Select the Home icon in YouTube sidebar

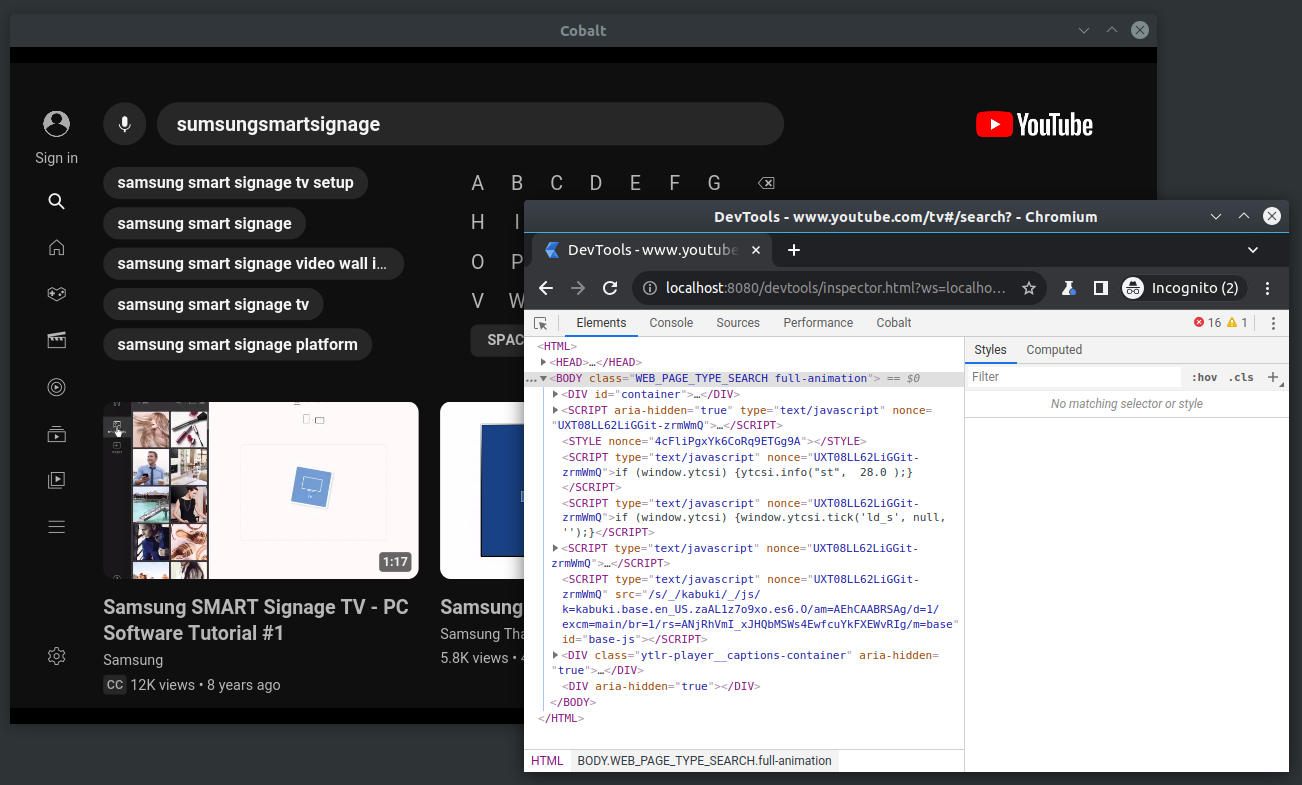(x=56, y=247)
